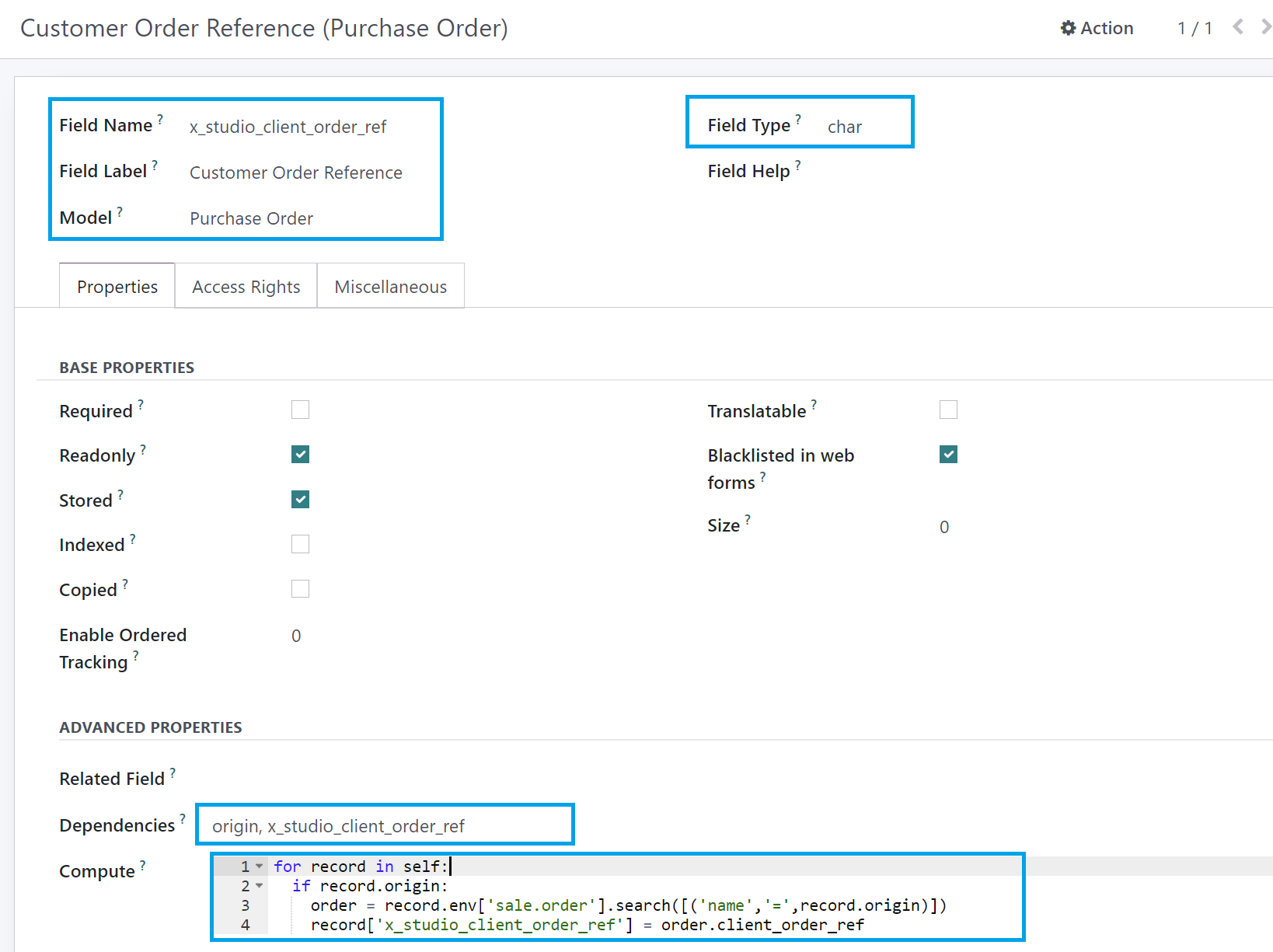
Task: Show help tooltip for Size
Action: [x=748, y=519]
